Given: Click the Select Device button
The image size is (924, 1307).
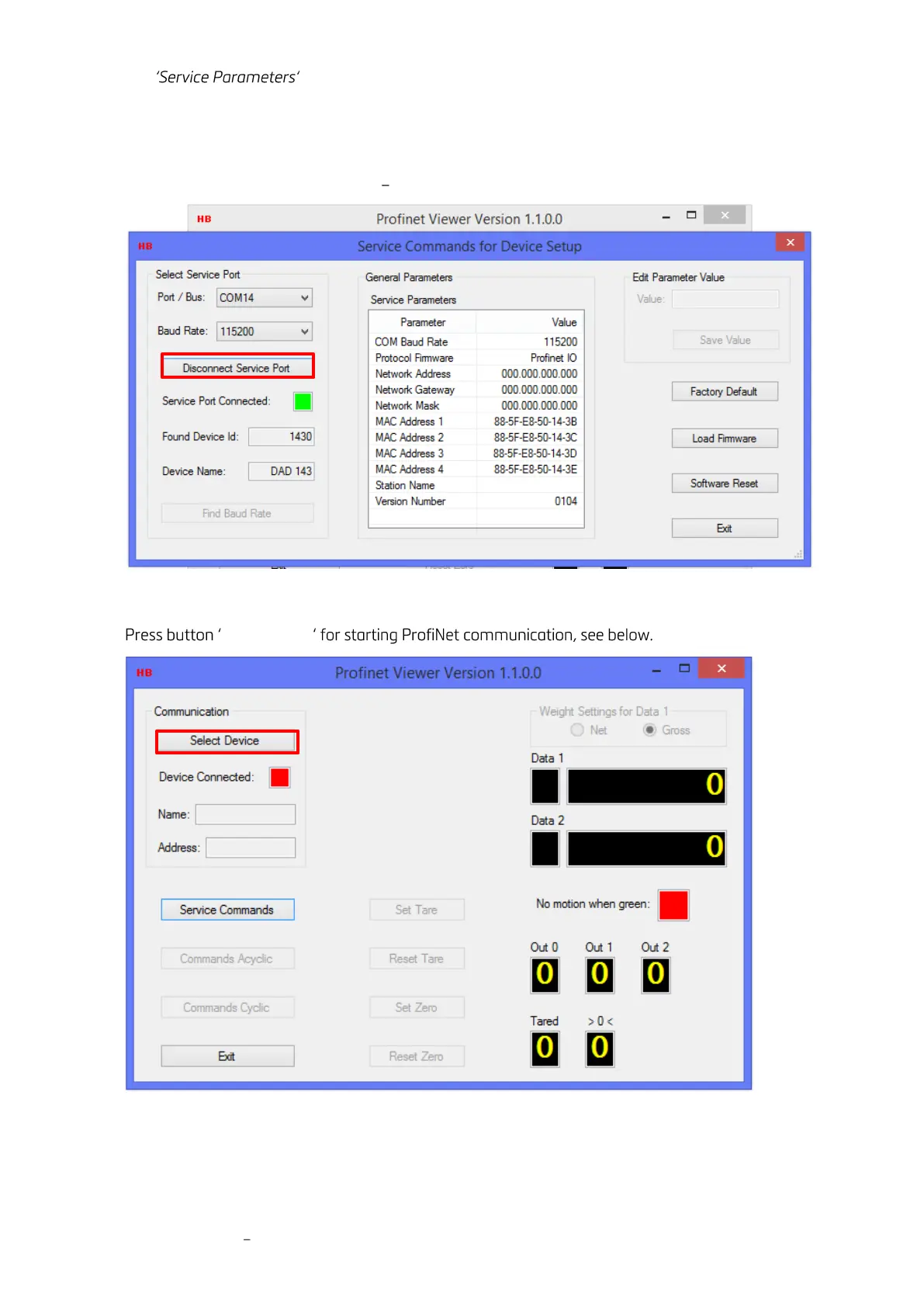Looking at the screenshot, I should tap(227, 741).
